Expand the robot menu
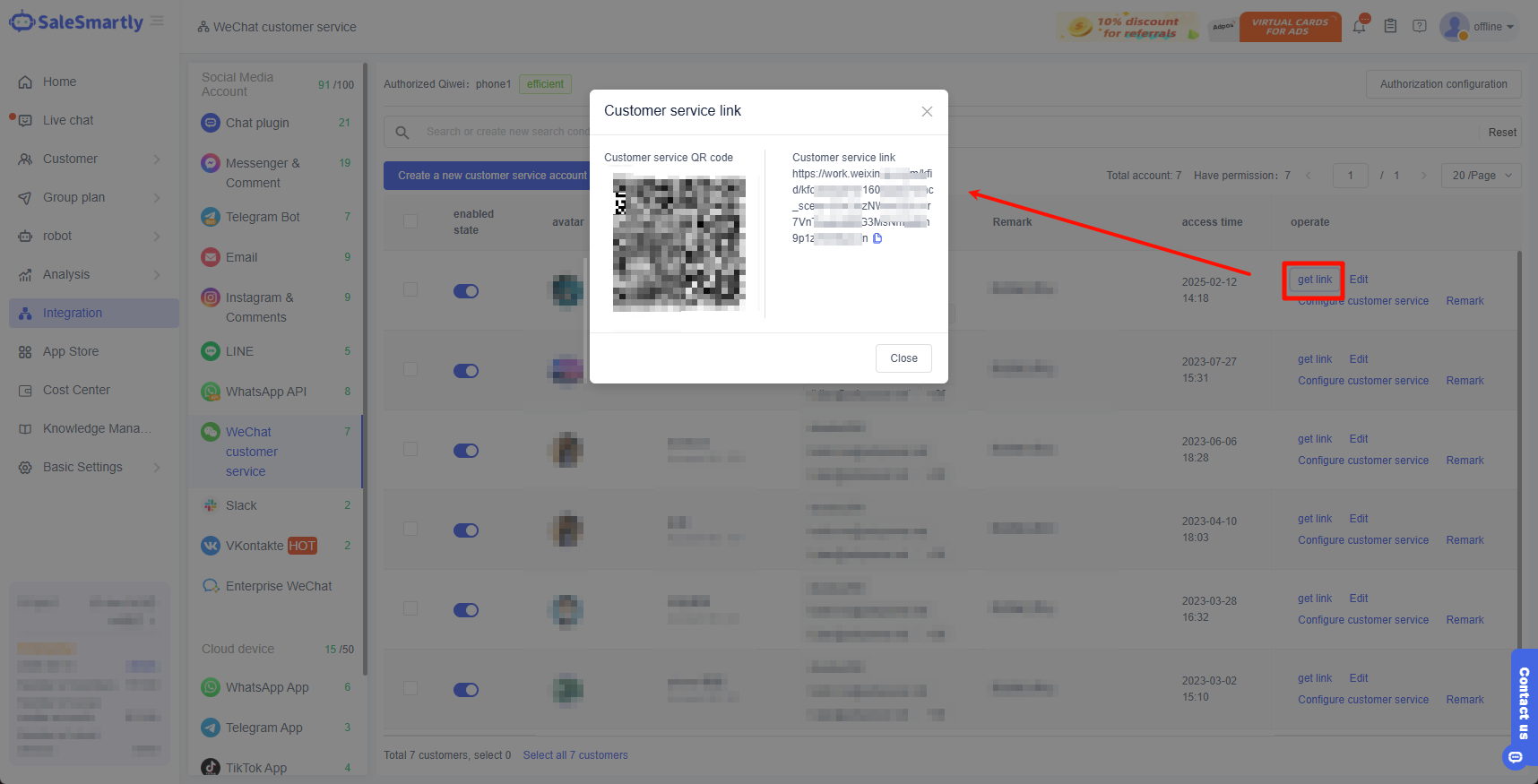 pyautogui.click(x=94, y=236)
